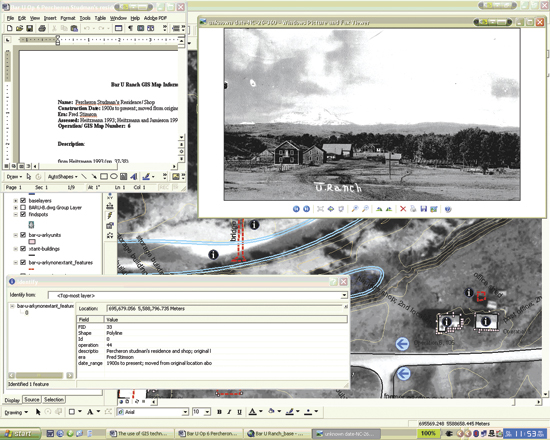
Task: Open the font size 10 dropdown
Action: click(x=207, y=412)
